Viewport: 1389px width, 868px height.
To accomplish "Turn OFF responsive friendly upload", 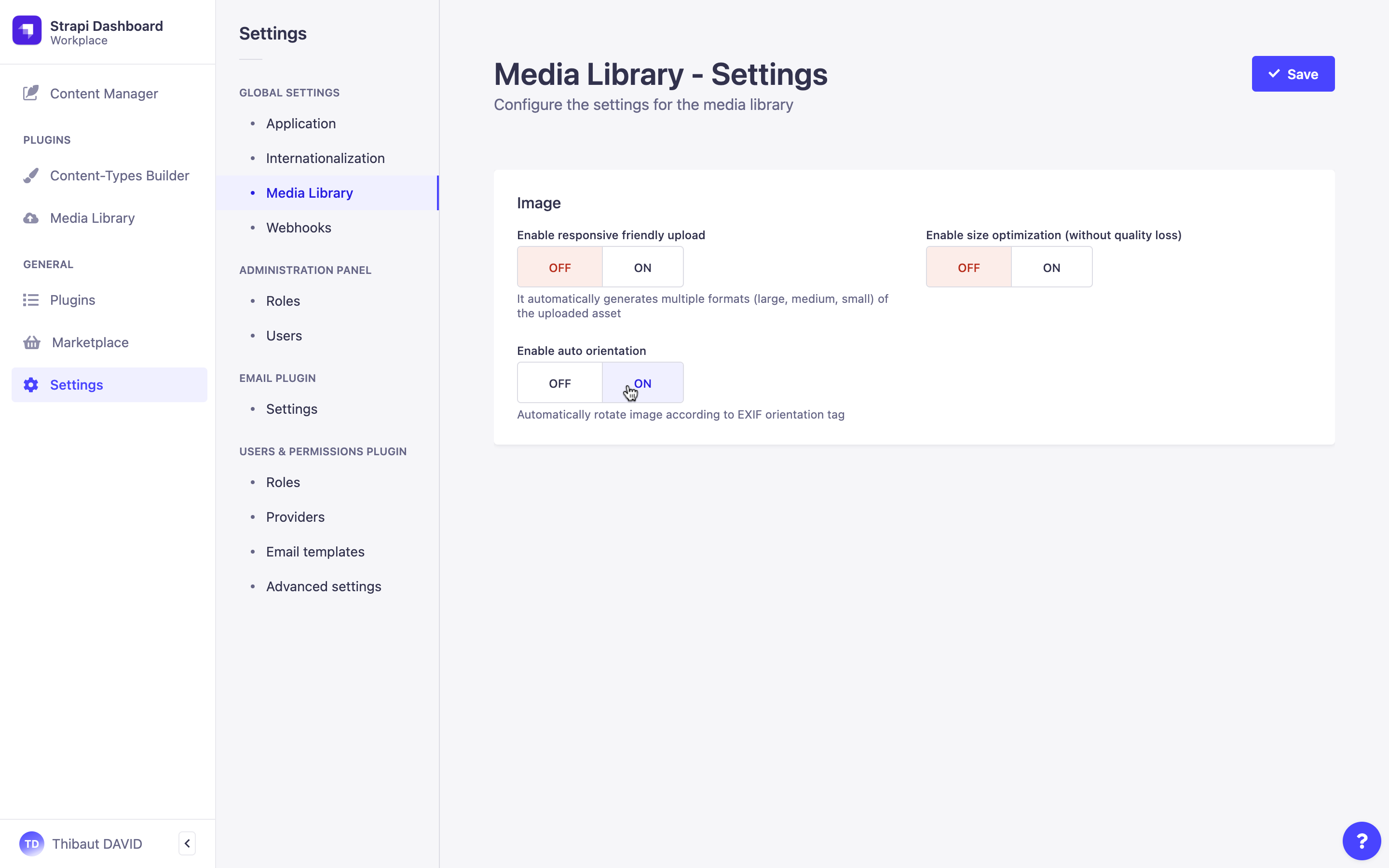I will click(x=559, y=267).
